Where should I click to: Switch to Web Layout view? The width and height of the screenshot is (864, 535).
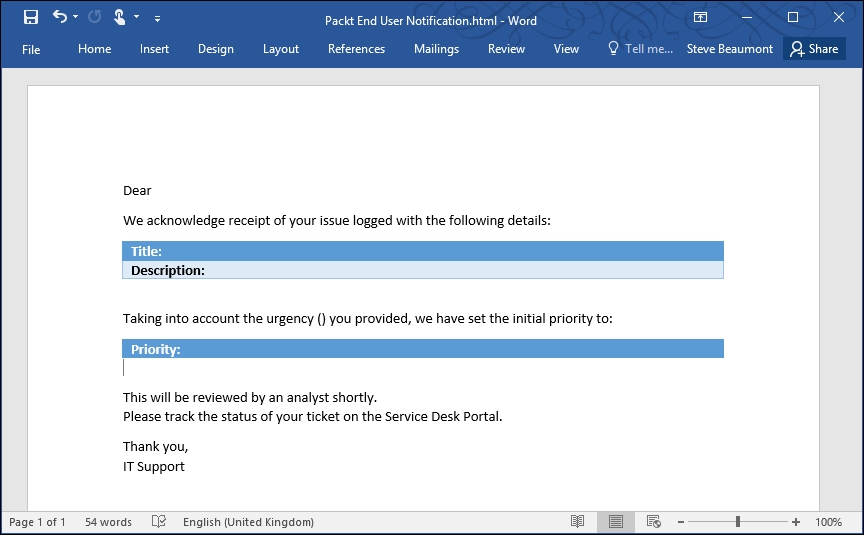653,522
